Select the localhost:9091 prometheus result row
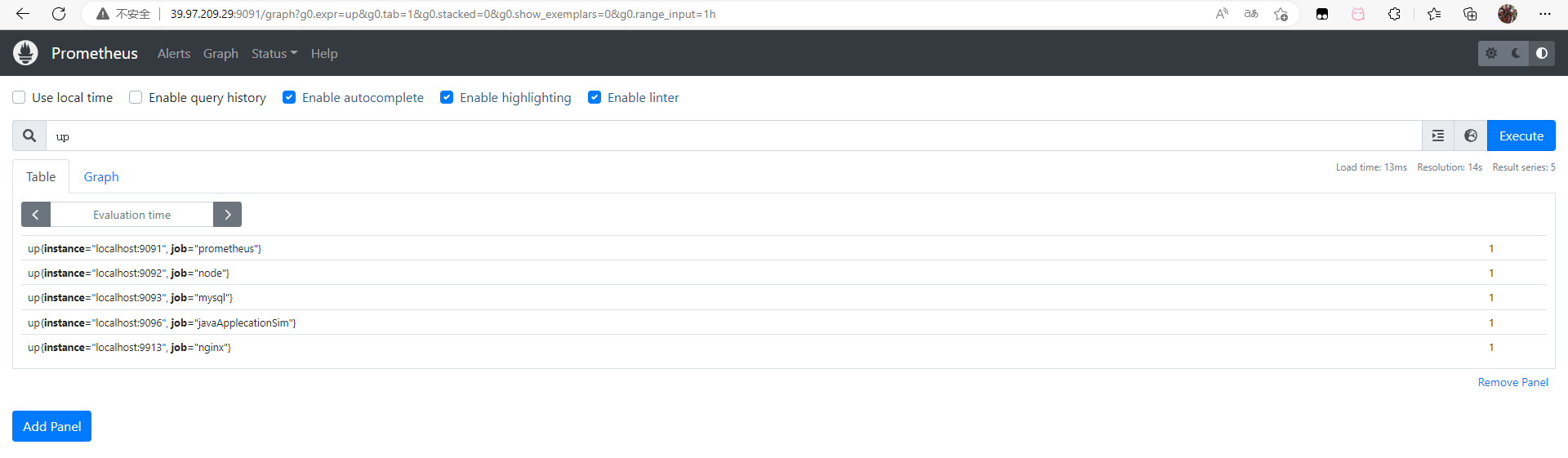The image size is (1568, 458). [x=783, y=248]
